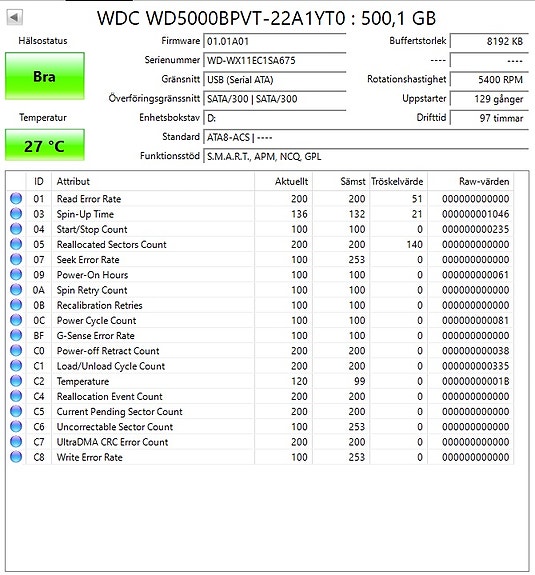Select the UltraDMA CRC Error Count row
The height and width of the screenshot is (575, 535).
(x=260, y=442)
